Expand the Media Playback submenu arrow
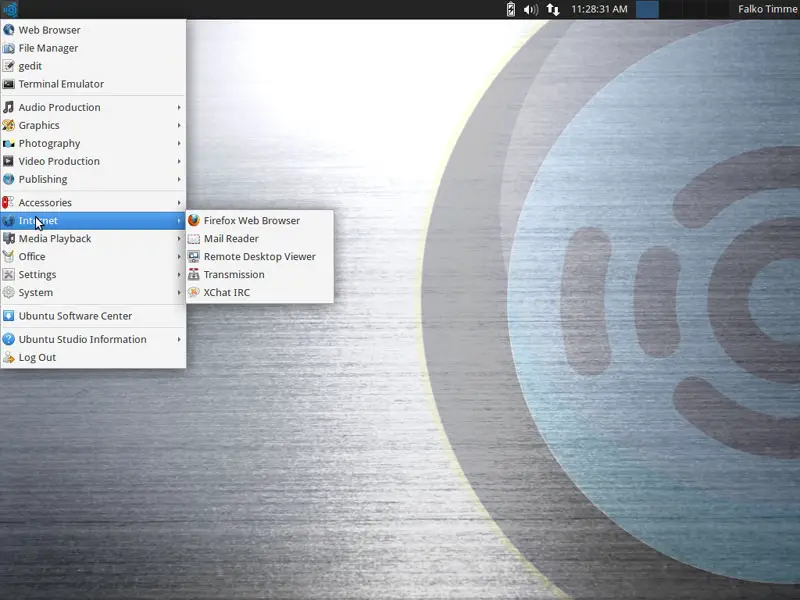 179,238
